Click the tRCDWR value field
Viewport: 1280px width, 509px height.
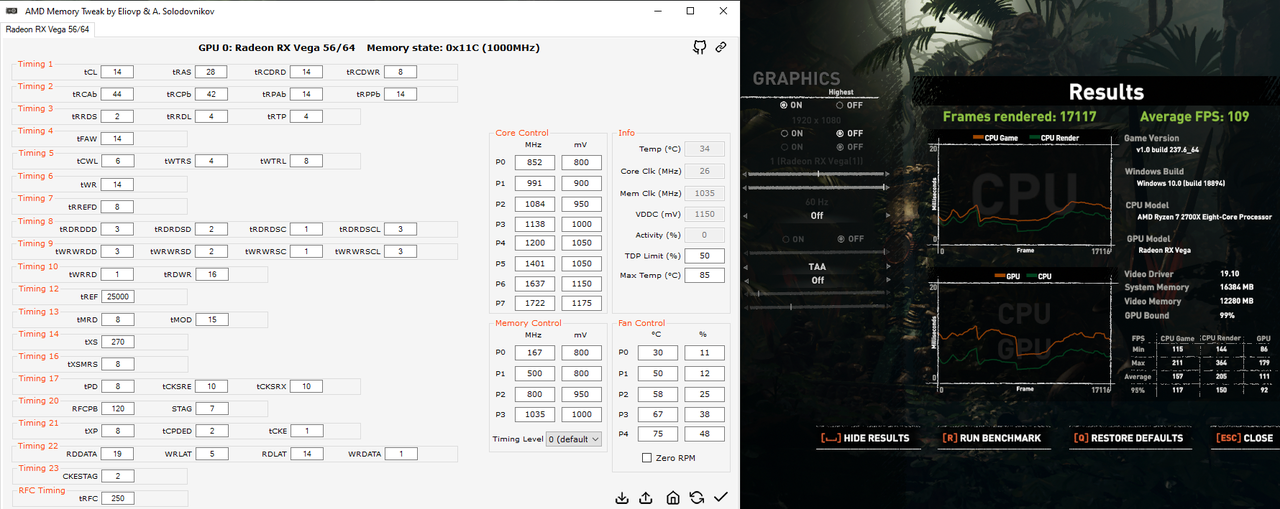pyautogui.click(x=400, y=72)
